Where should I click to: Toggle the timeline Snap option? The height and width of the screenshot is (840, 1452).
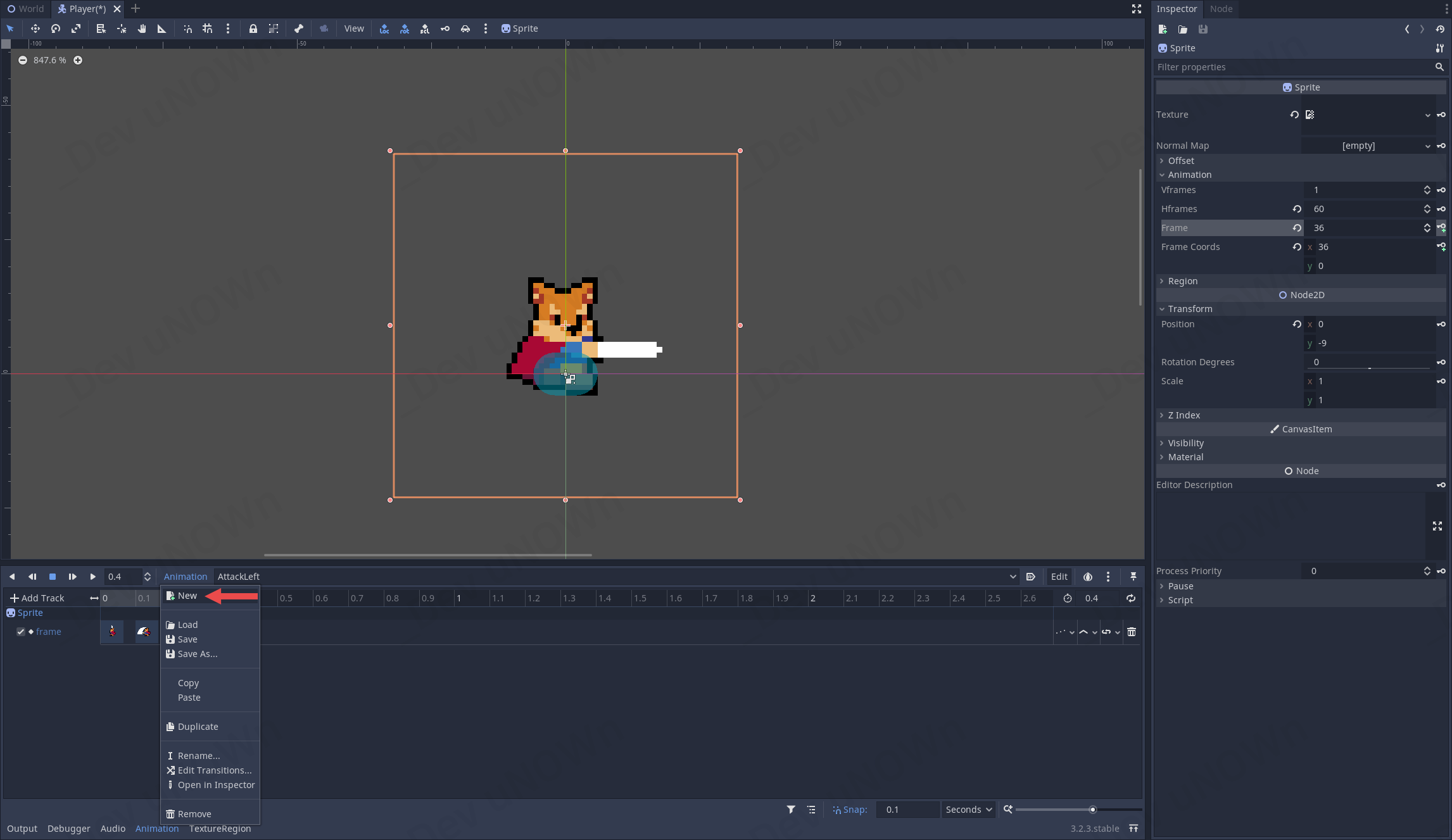pyautogui.click(x=849, y=810)
